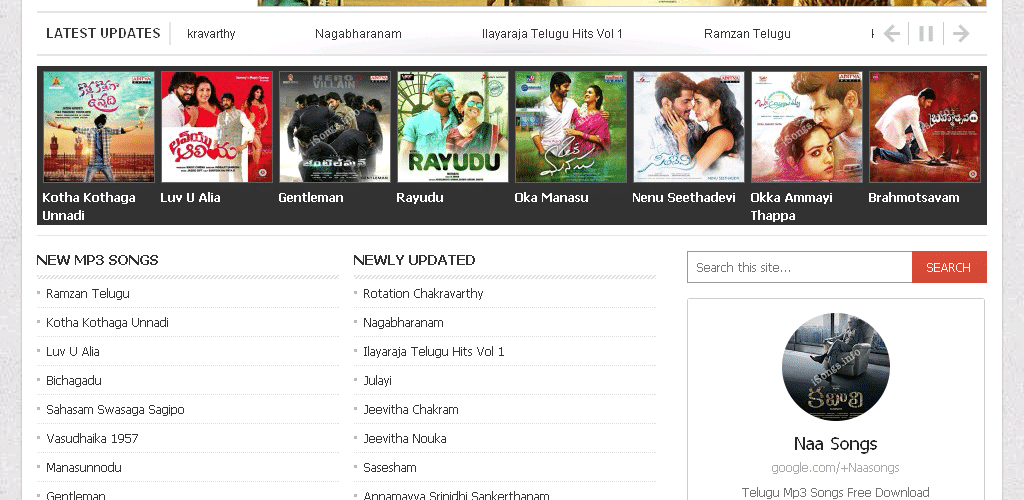Open Ramzan Telugu in New MP3 Songs
Image resolution: width=1024 pixels, height=500 pixels.
pos(88,294)
